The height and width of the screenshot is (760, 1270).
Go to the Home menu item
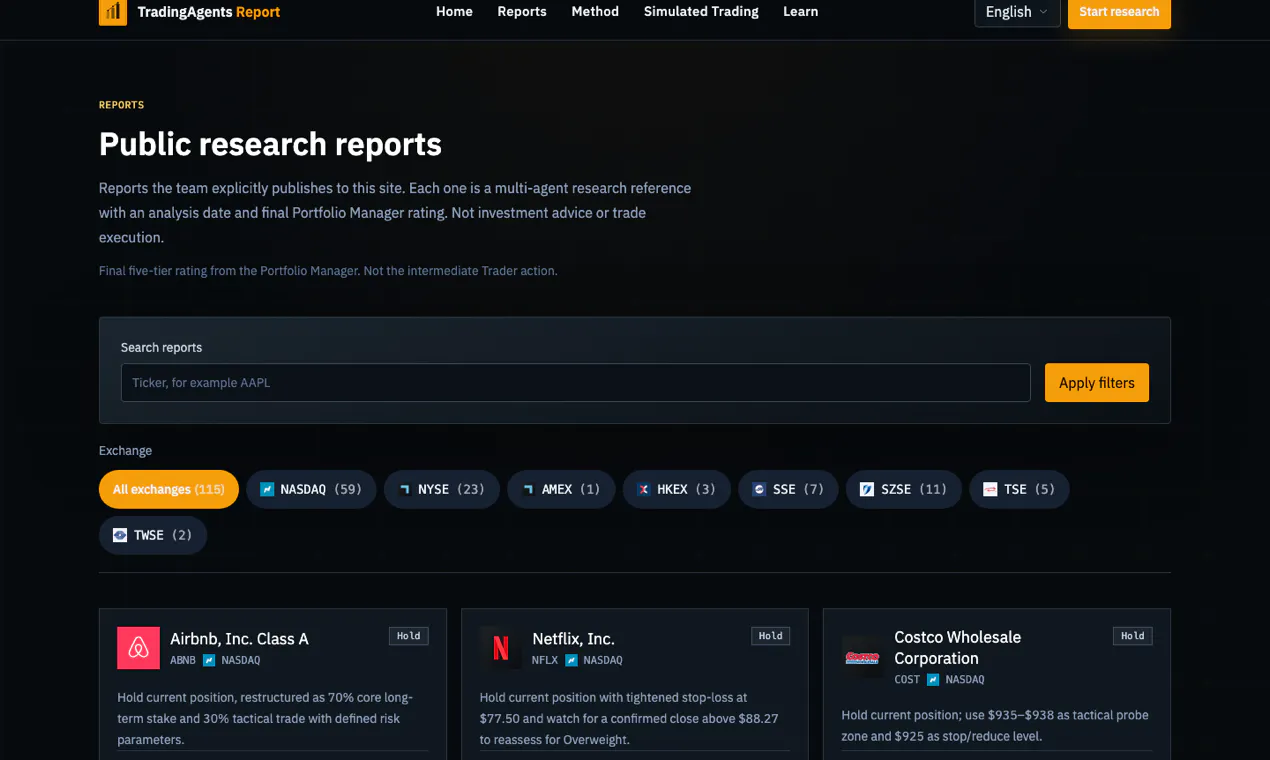pyautogui.click(x=454, y=12)
